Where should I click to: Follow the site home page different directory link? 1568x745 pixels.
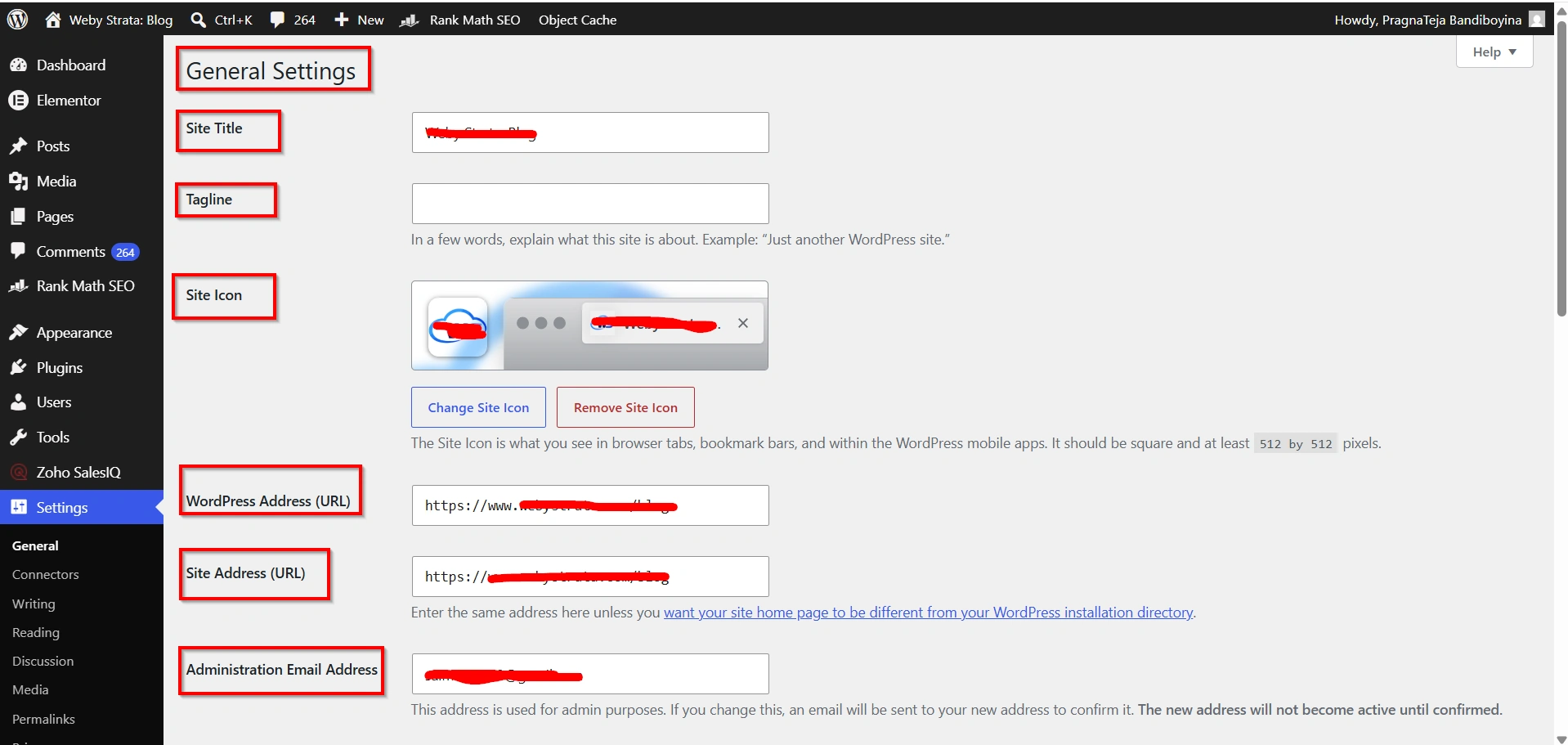(x=928, y=613)
